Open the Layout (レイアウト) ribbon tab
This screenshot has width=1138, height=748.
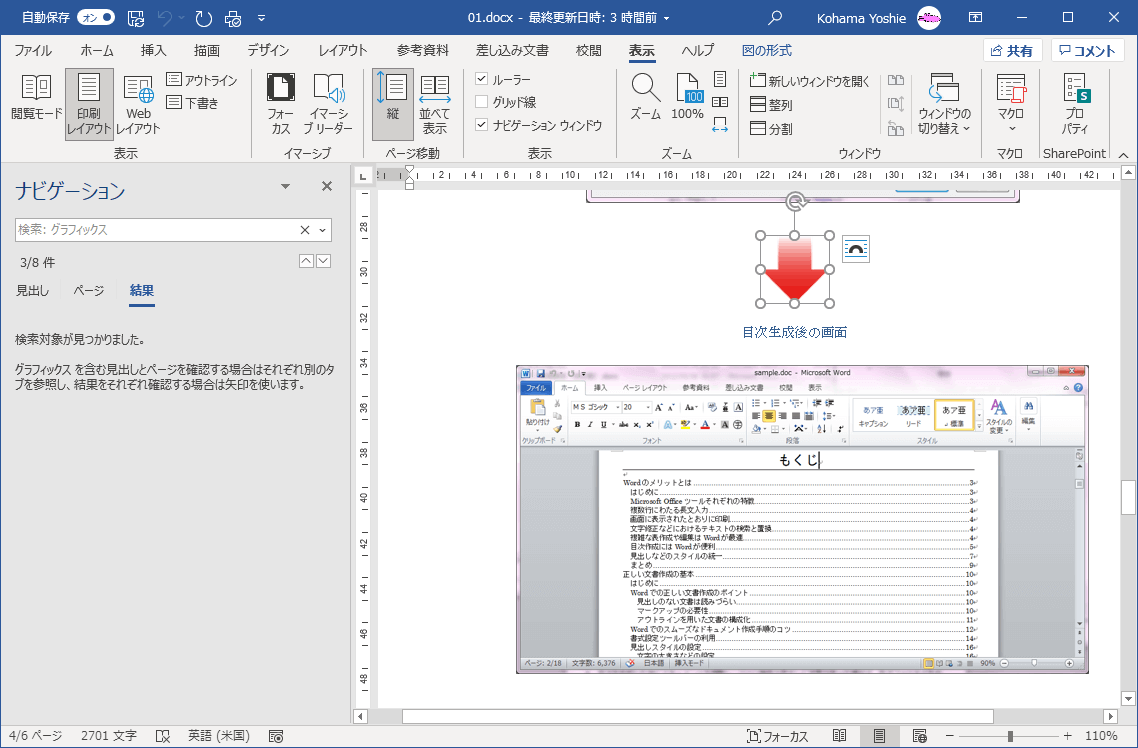343,50
